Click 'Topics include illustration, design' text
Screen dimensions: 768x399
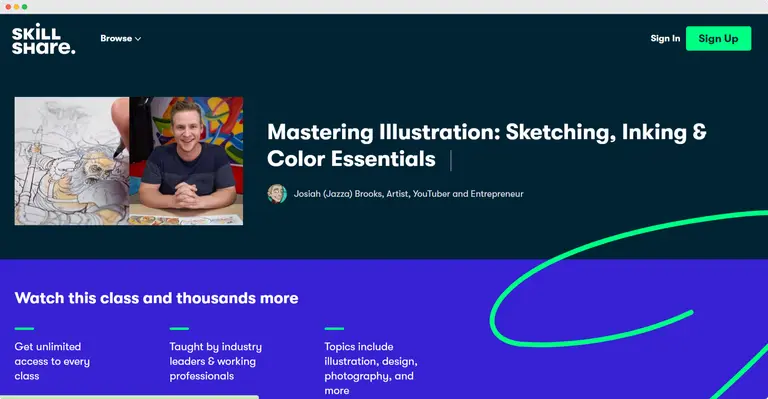[x=371, y=368]
